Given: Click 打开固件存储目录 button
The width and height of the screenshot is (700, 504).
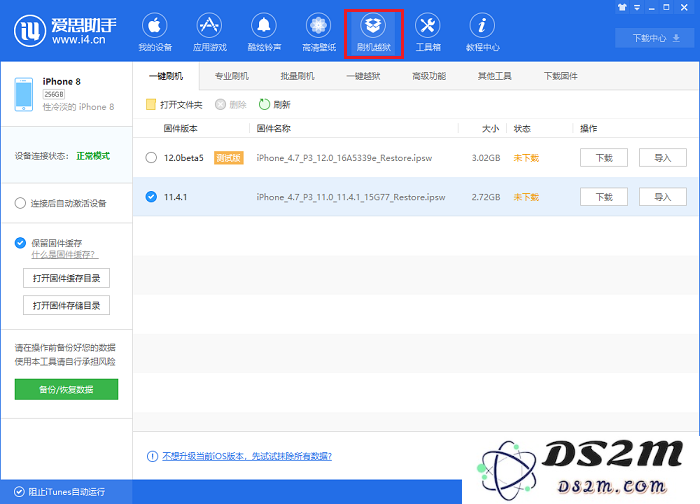Looking at the screenshot, I should pos(67,305).
